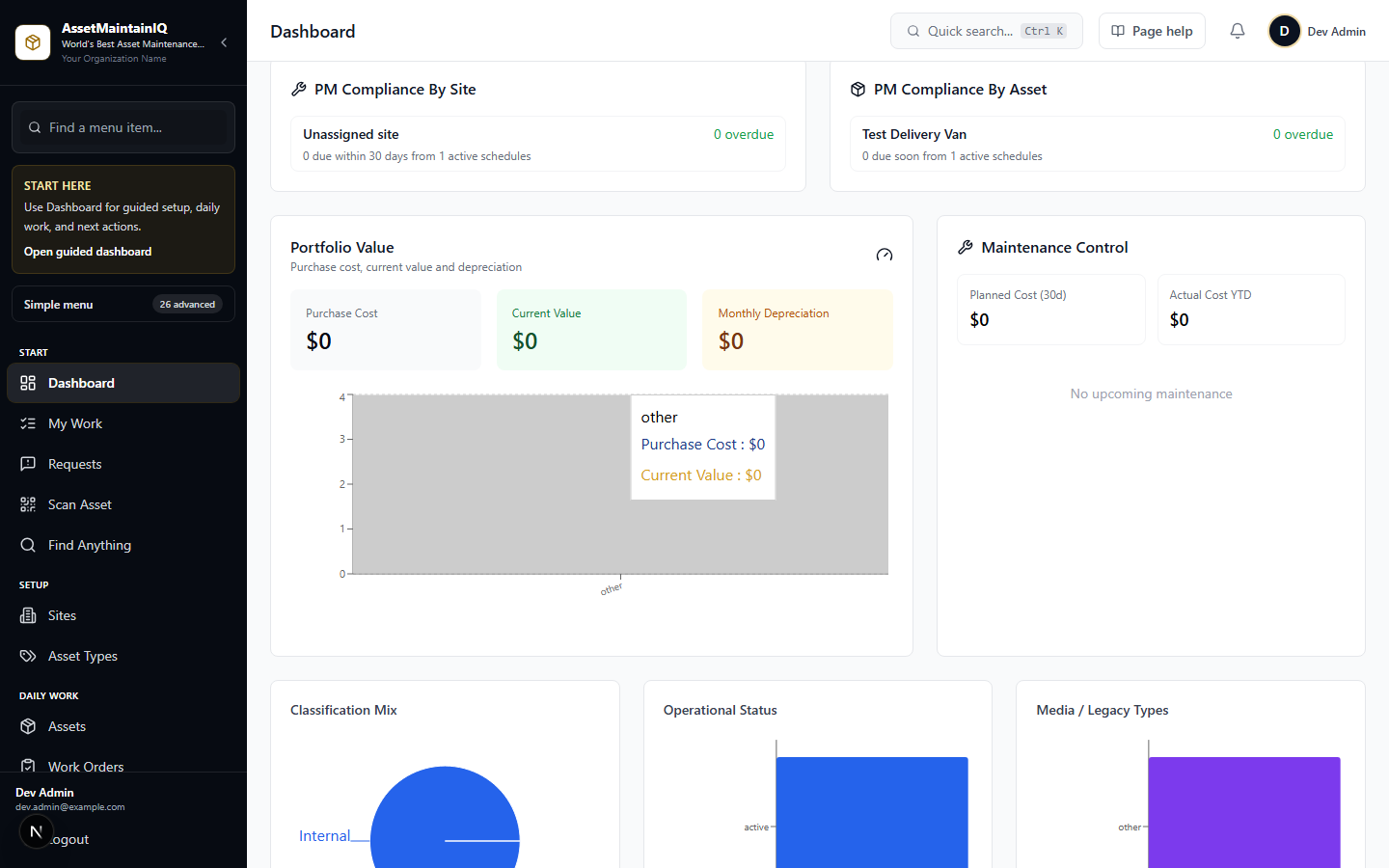
Task: Click the Asset Types tags icon
Action: (x=28, y=656)
